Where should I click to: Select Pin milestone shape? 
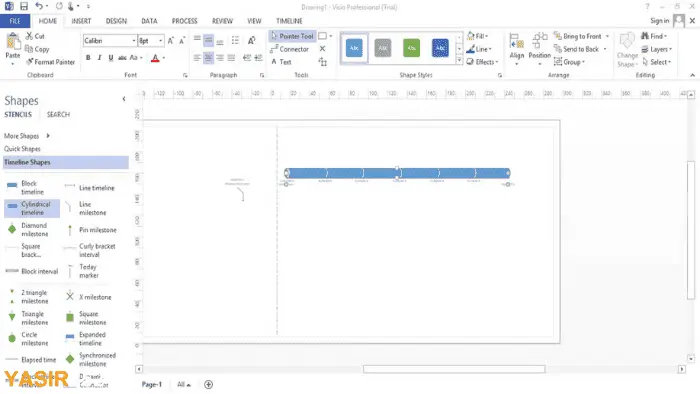click(x=92, y=230)
